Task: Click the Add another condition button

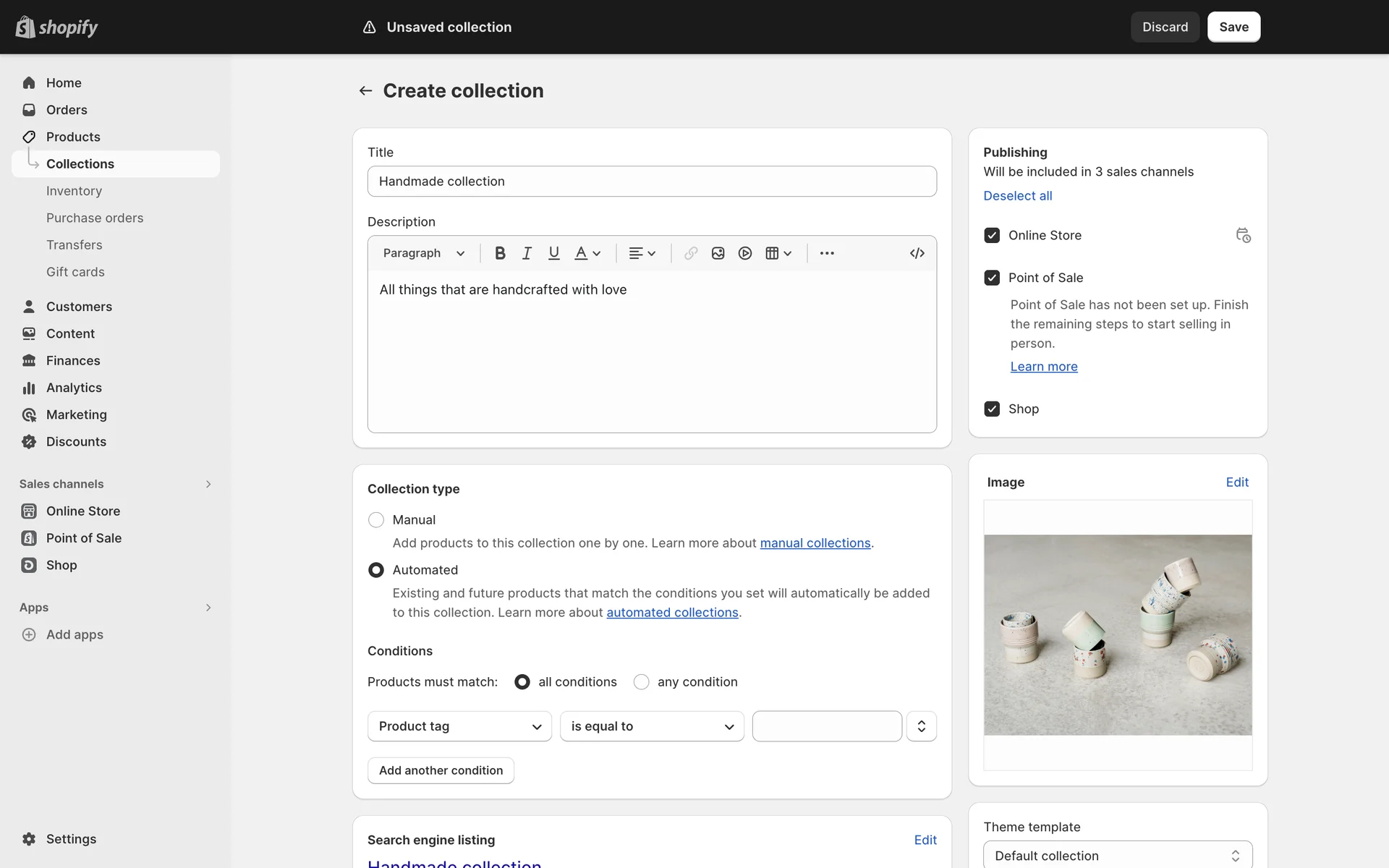Action: (441, 770)
